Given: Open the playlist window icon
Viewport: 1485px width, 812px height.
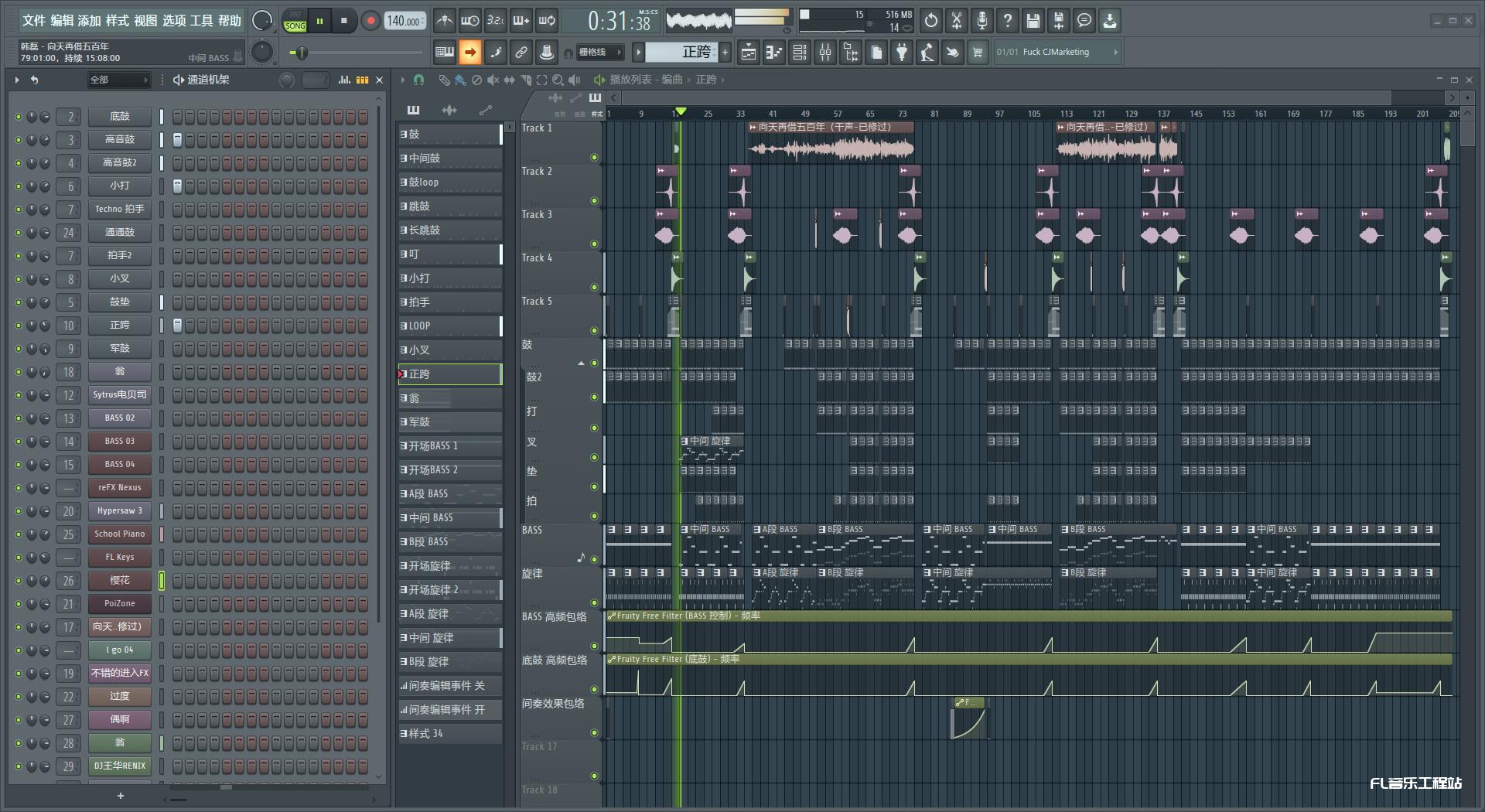Looking at the screenshot, I should coord(749,53).
